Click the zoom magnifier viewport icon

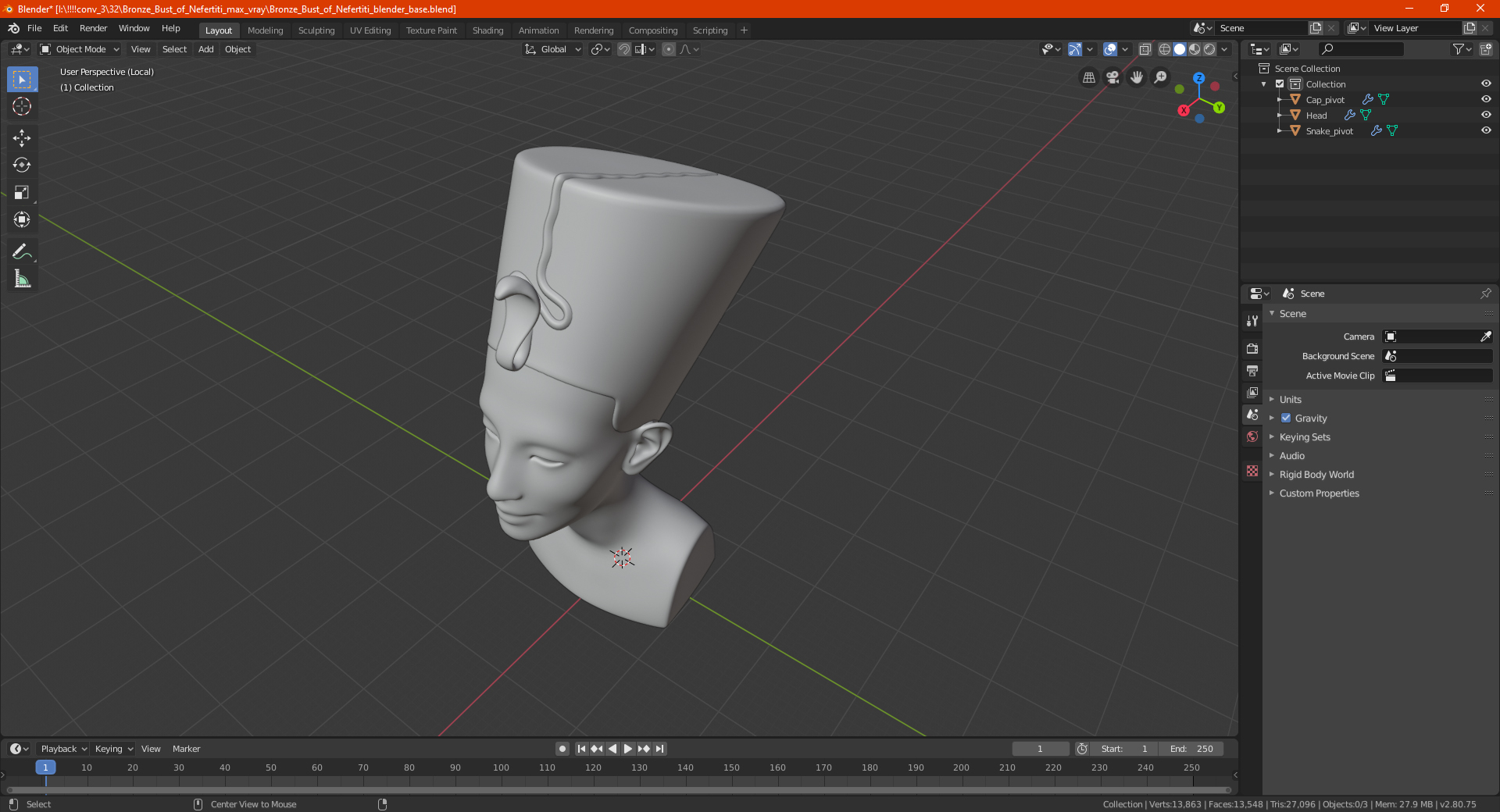pyautogui.click(x=1161, y=77)
